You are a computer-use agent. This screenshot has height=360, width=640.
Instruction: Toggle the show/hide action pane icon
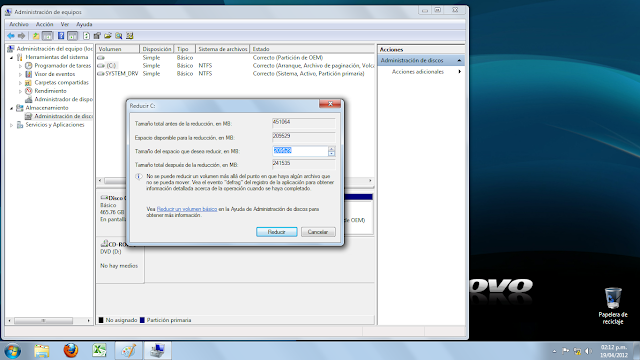coord(73,36)
